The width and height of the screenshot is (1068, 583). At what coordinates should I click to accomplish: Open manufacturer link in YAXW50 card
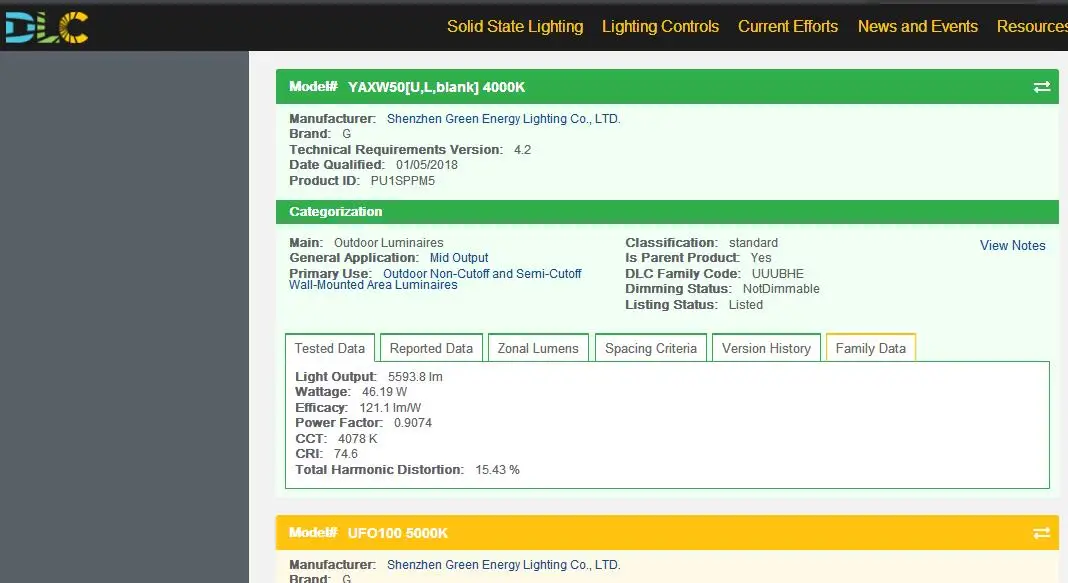pyautogui.click(x=503, y=119)
